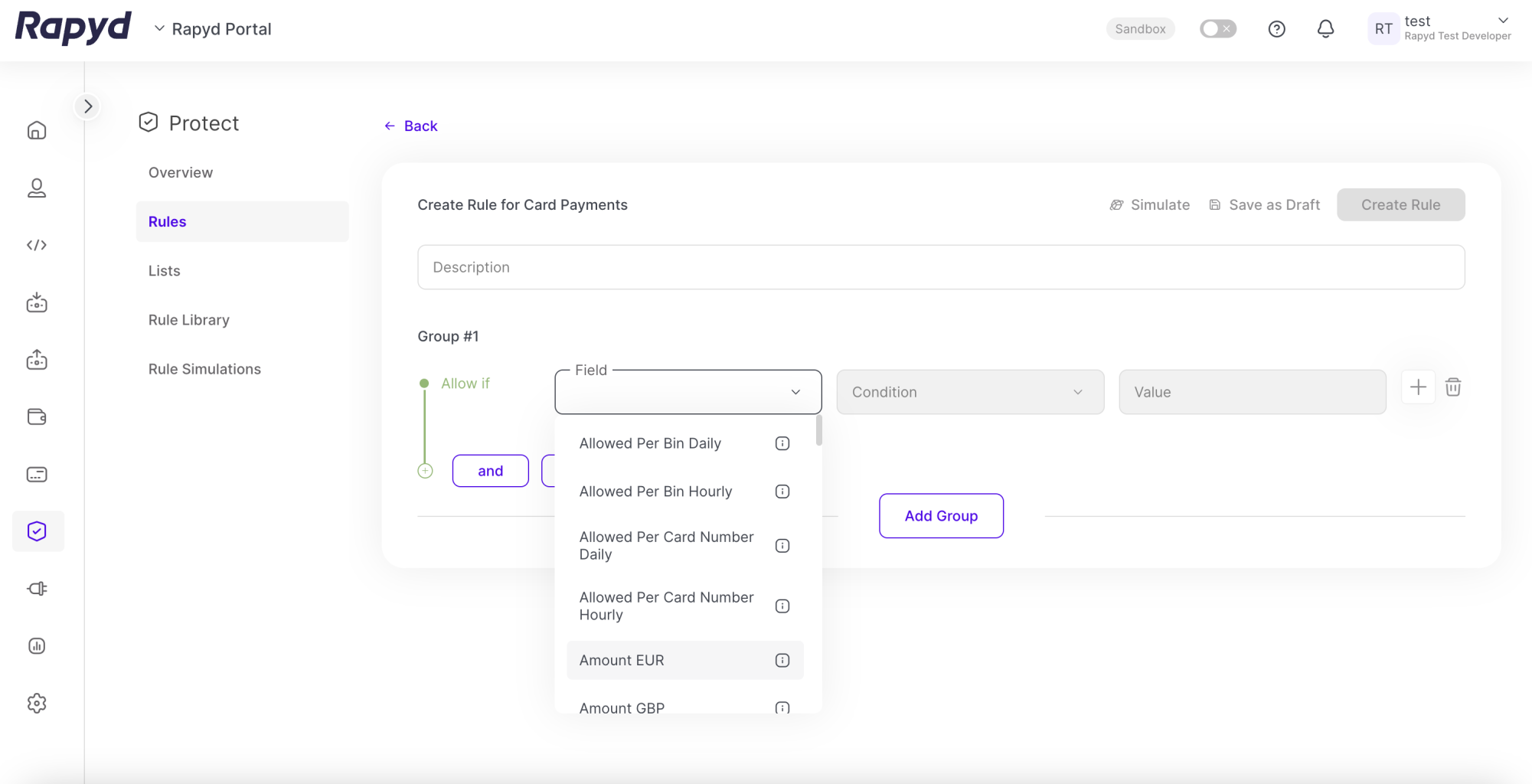Open the Rapyd Portal dropdown
This screenshot has width=1532, height=784.
(214, 29)
